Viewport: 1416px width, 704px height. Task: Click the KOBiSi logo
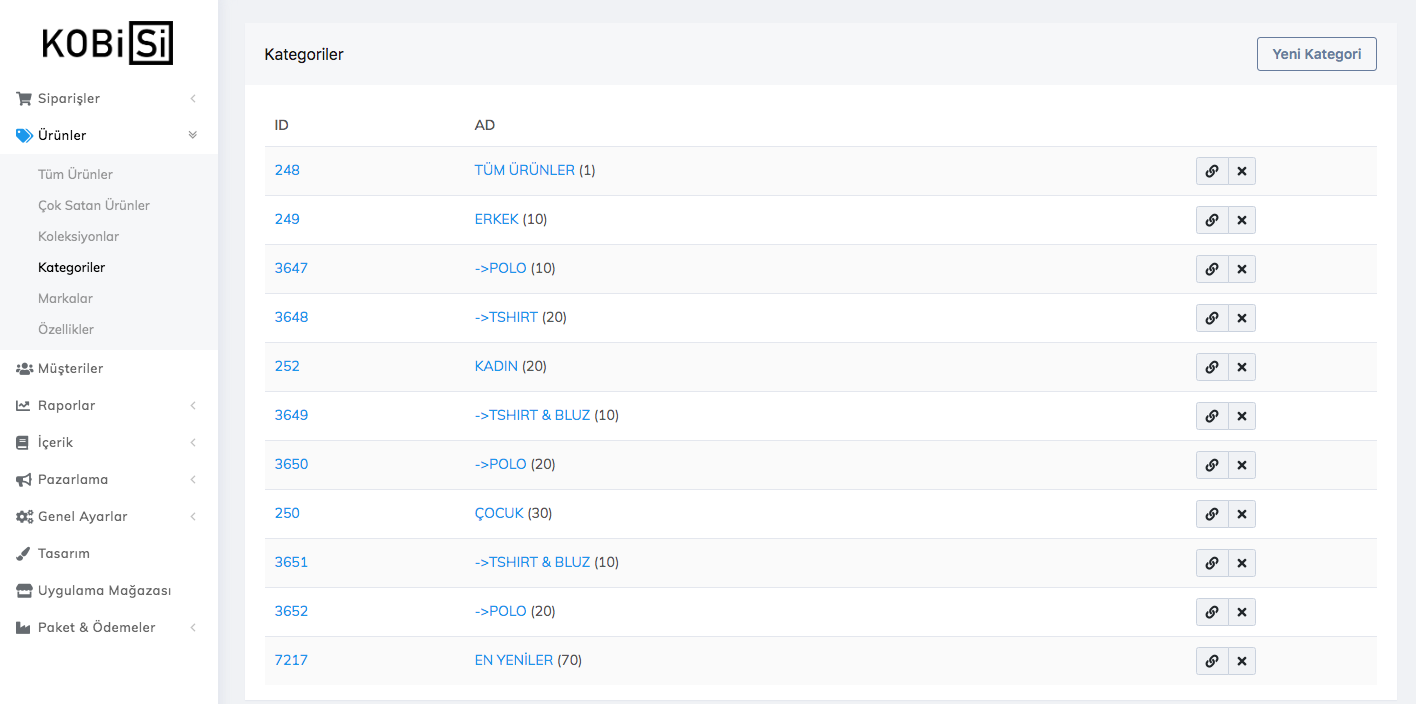coord(108,44)
